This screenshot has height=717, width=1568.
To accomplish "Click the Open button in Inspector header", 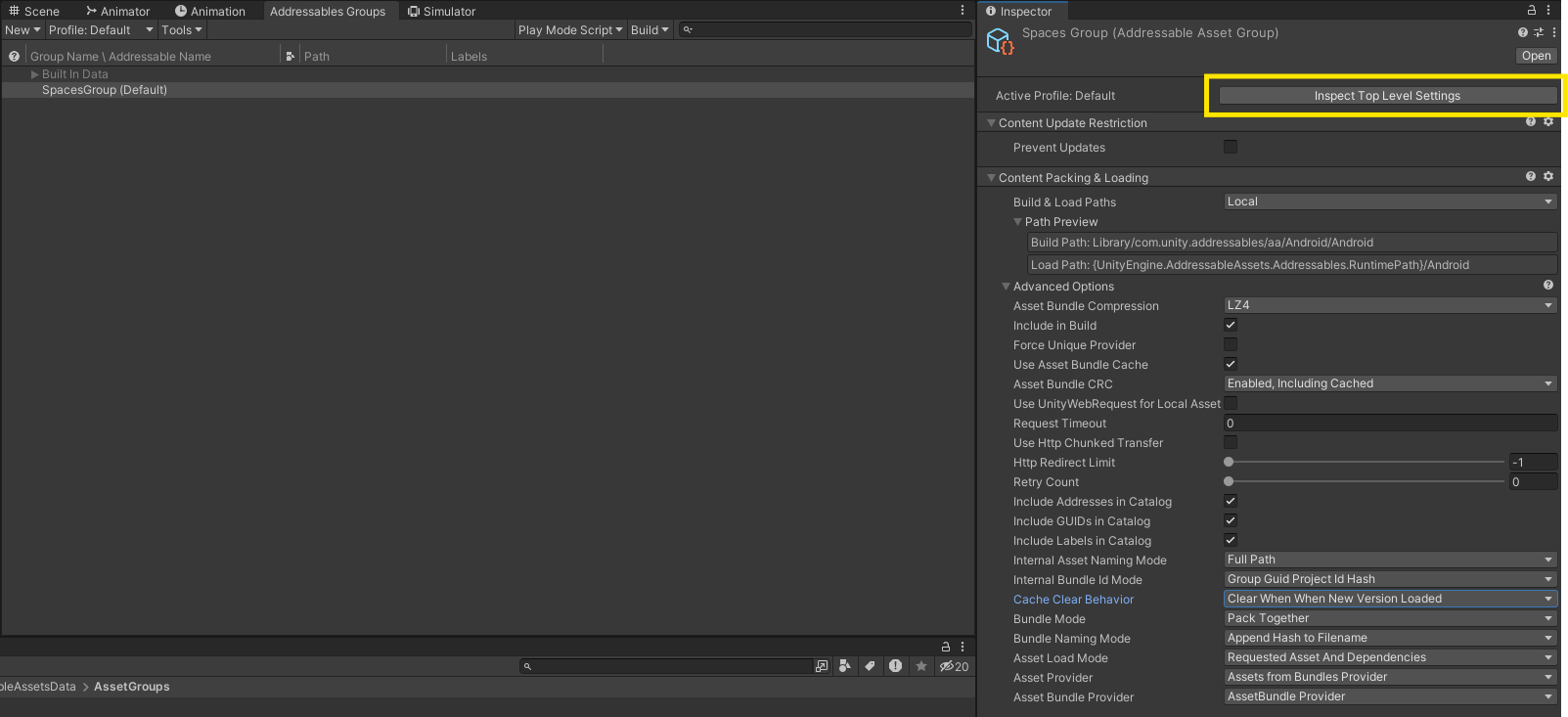I will 1536,56.
